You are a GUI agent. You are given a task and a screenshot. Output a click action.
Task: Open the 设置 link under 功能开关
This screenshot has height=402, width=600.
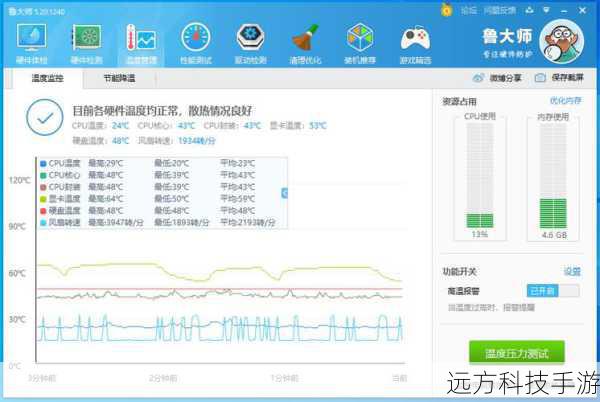pyautogui.click(x=572, y=272)
